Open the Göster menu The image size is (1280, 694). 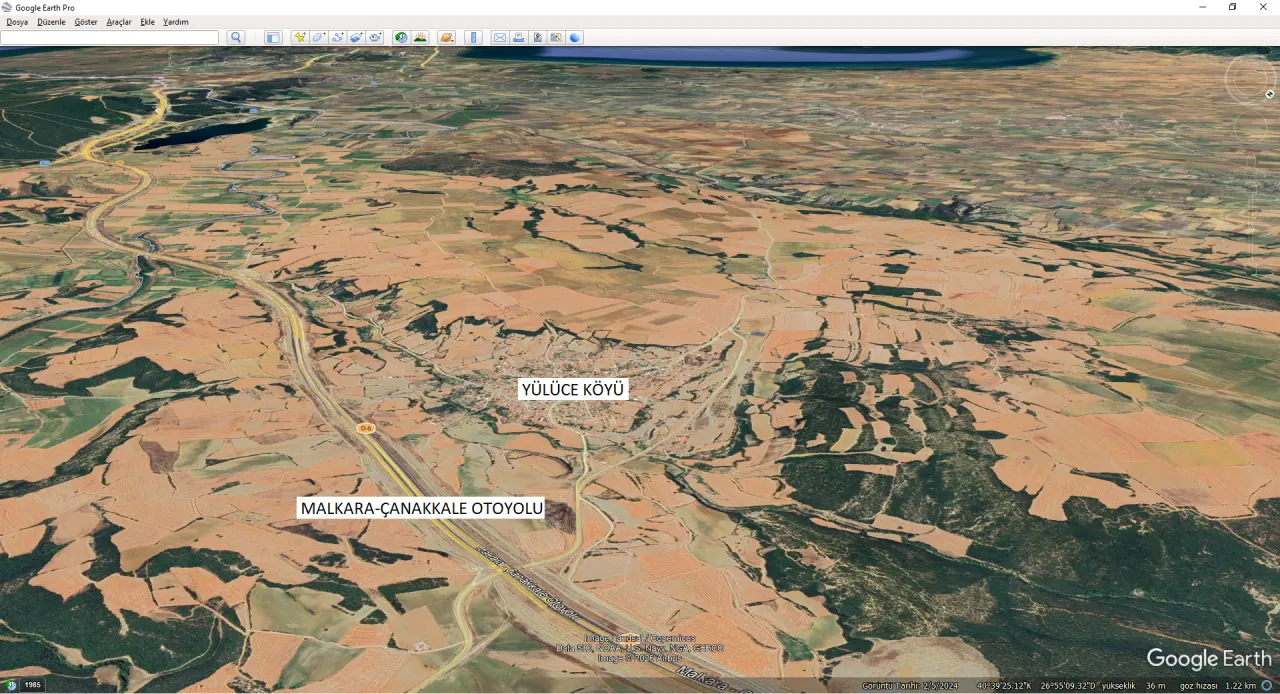pos(86,22)
